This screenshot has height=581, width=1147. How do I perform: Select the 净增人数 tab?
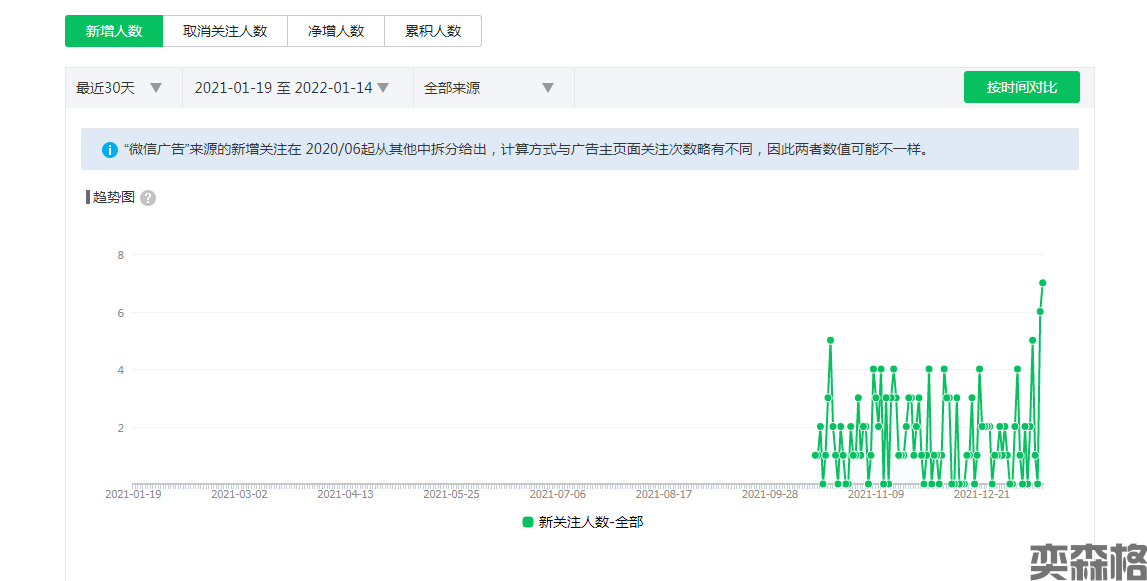click(x=336, y=31)
